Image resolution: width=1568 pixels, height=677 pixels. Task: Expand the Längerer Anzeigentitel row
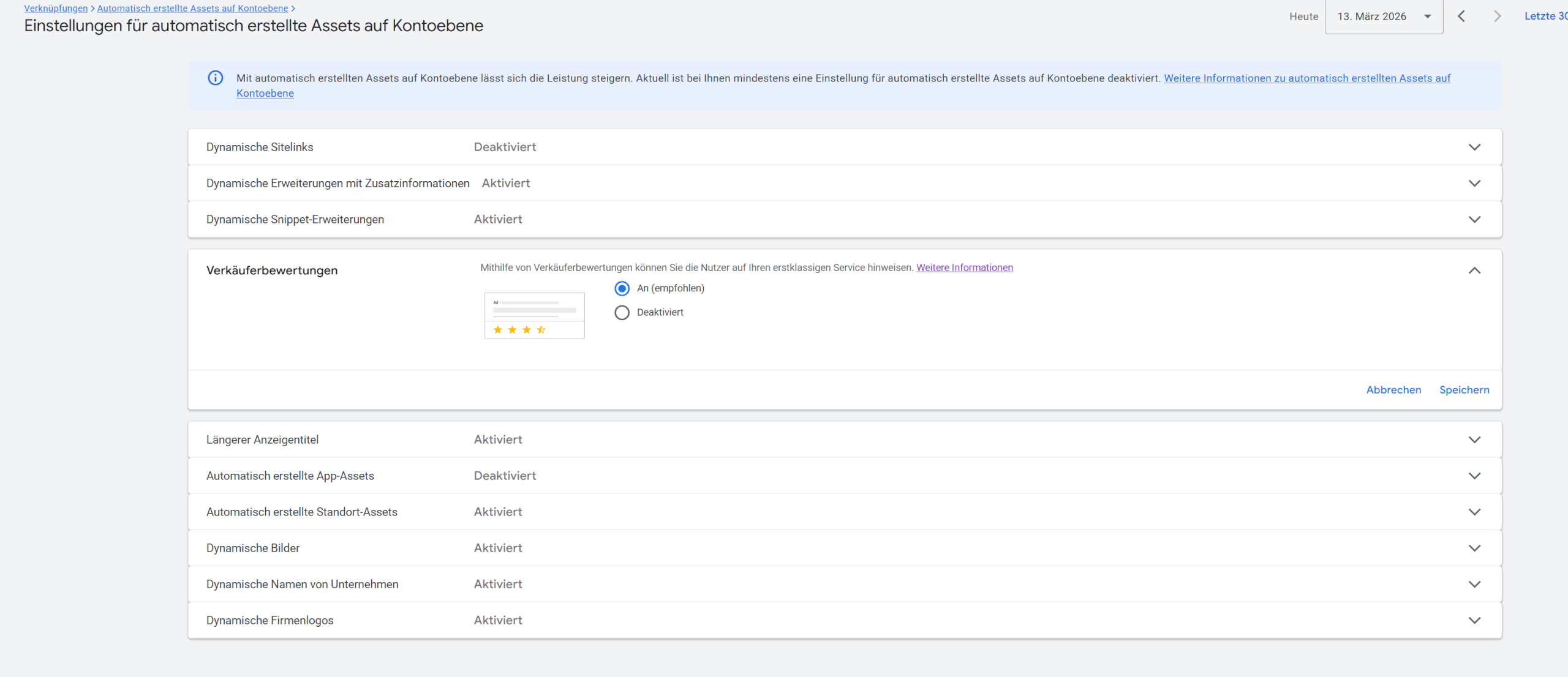[1474, 439]
